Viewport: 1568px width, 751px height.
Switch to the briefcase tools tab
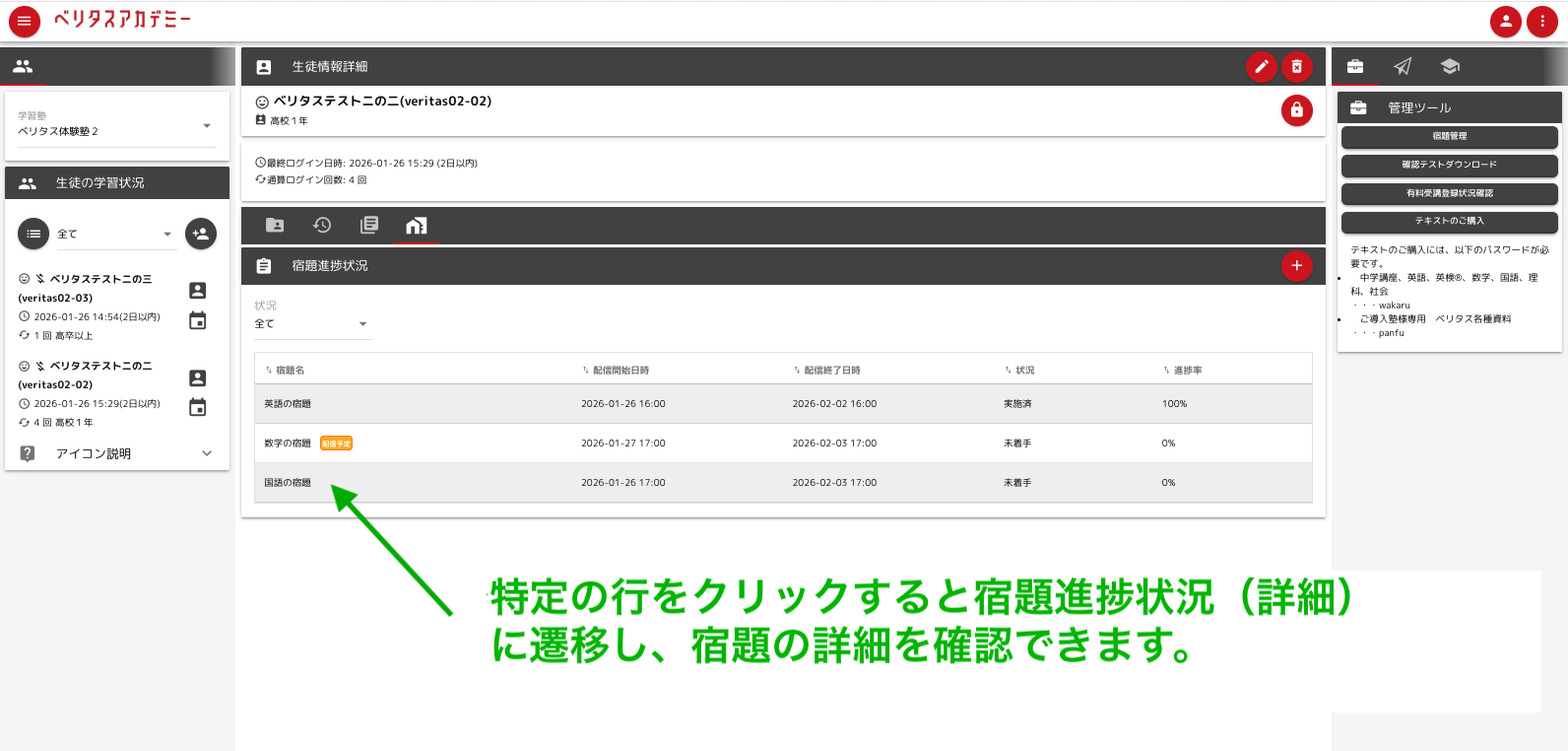click(1355, 67)
